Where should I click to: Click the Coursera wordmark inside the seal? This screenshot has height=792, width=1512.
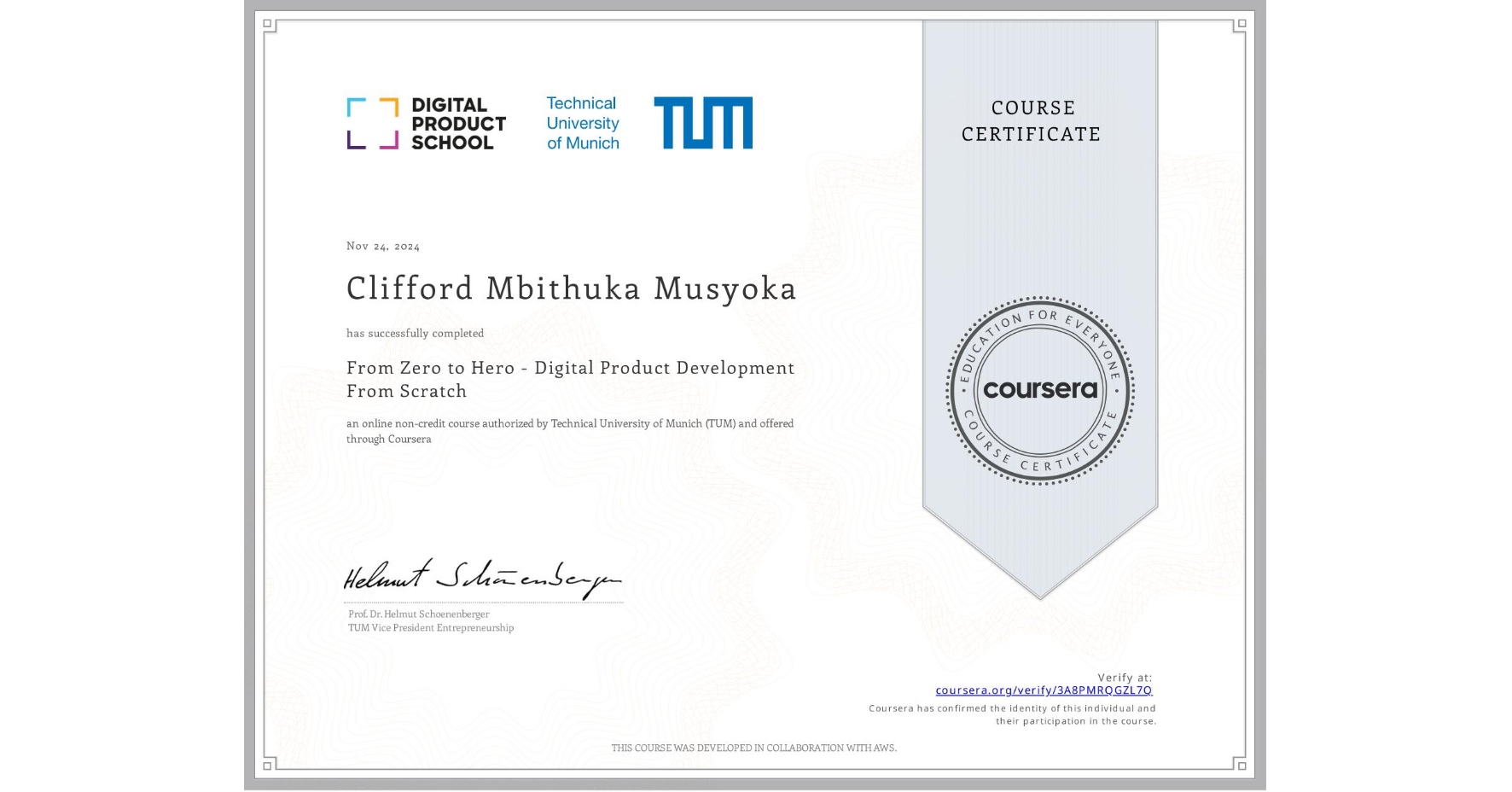click(1039, 390)
